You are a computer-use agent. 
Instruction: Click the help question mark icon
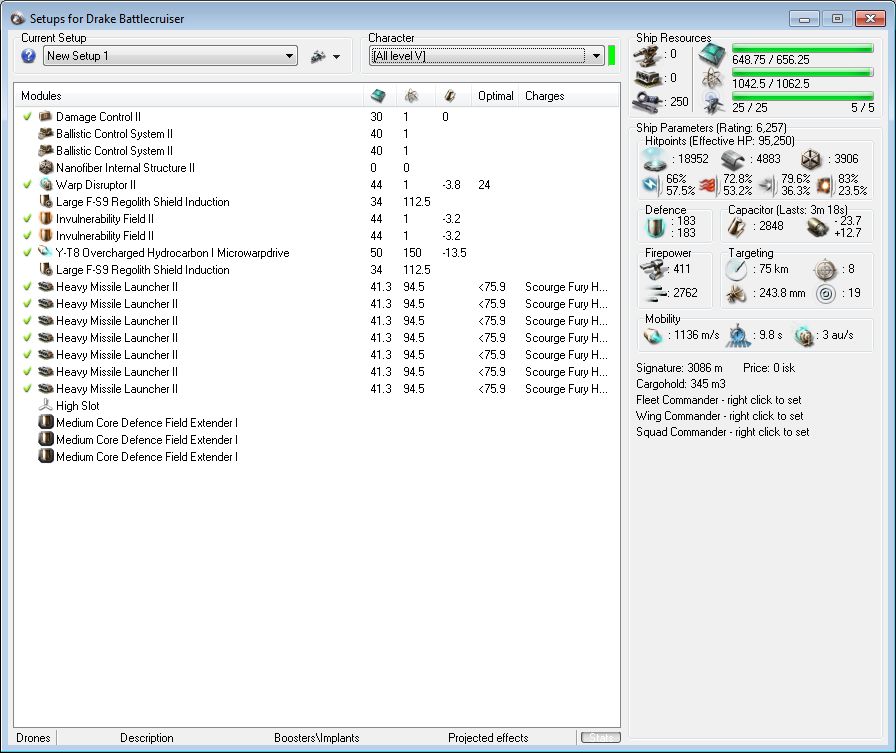tap(28, 56)
